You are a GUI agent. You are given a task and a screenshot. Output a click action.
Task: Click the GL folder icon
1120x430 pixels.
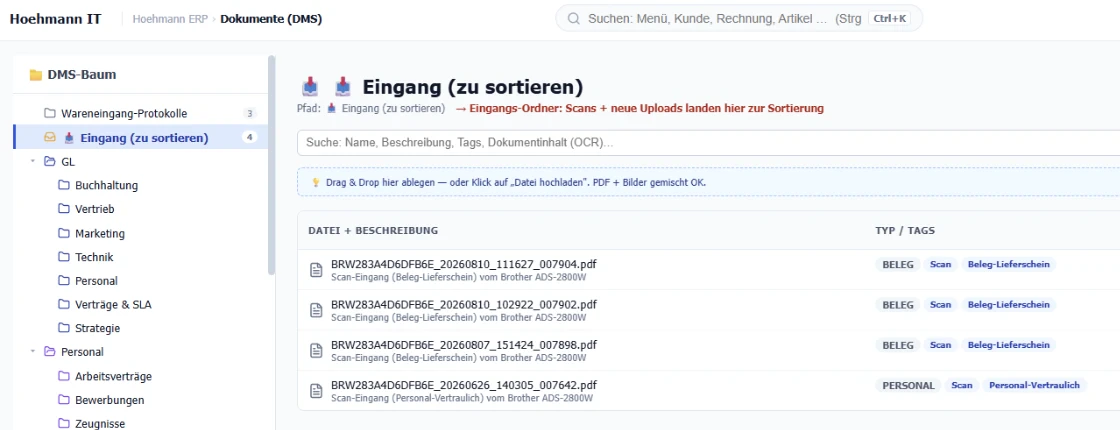pyautogui.click(x=49, y=161)
